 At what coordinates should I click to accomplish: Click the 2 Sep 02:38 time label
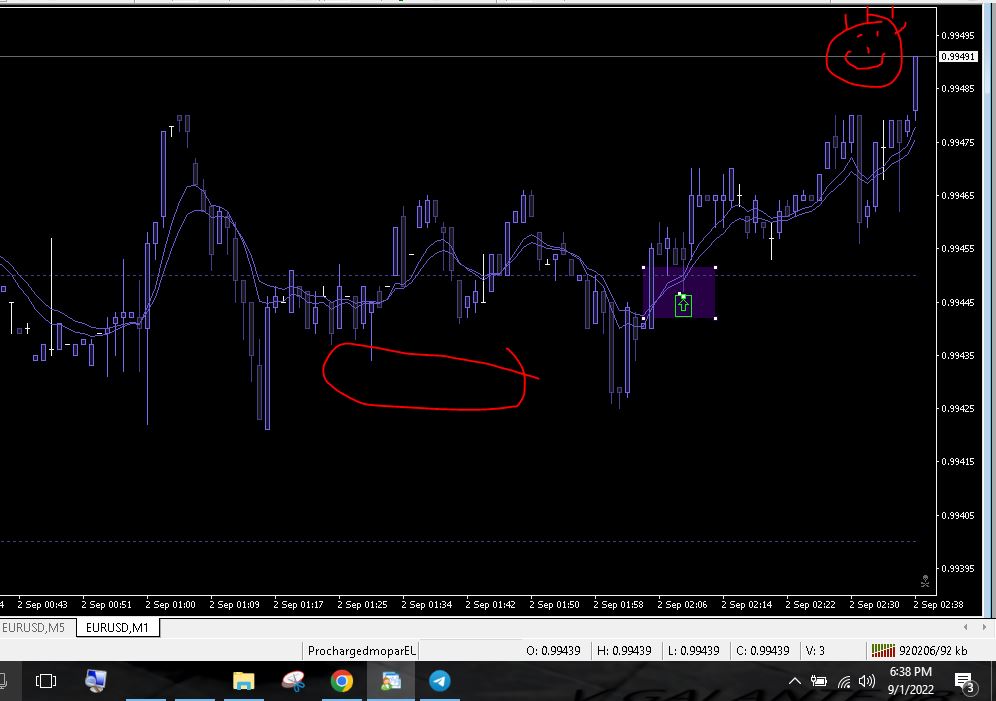(x=938, y=604)
